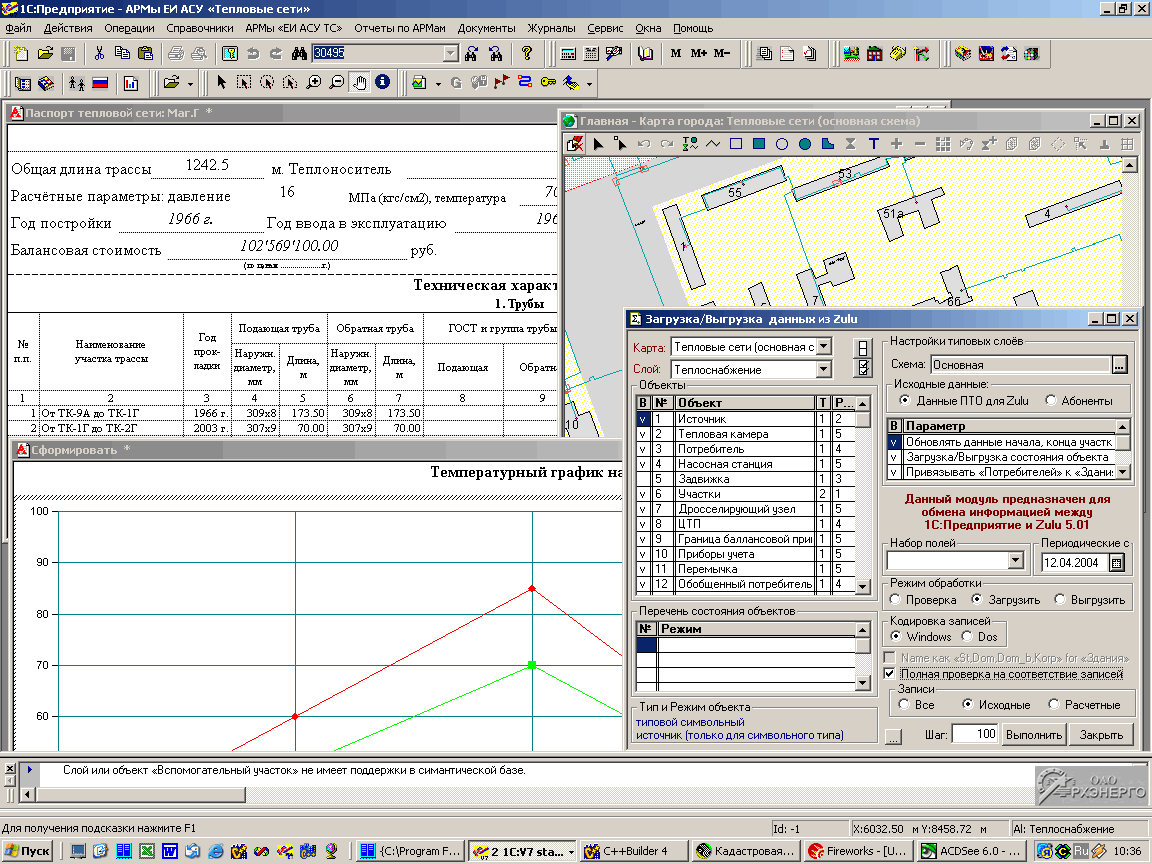This screenshot has width=1152, height=864.
Task: Select the hand pan tool
Action: coord(359,83)
